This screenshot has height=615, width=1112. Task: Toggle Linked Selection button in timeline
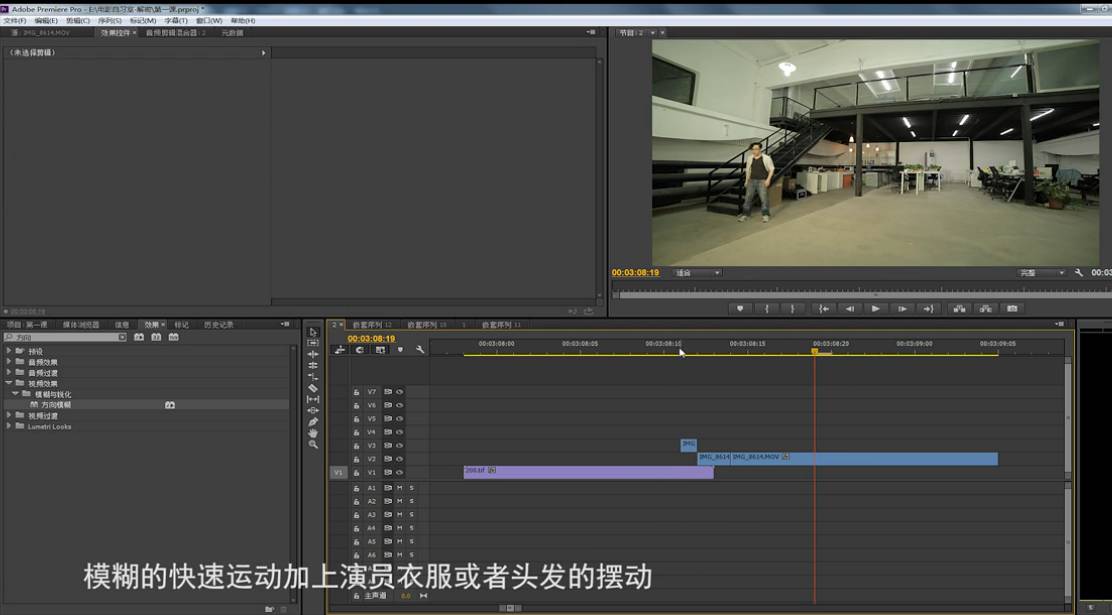point(380,350)
